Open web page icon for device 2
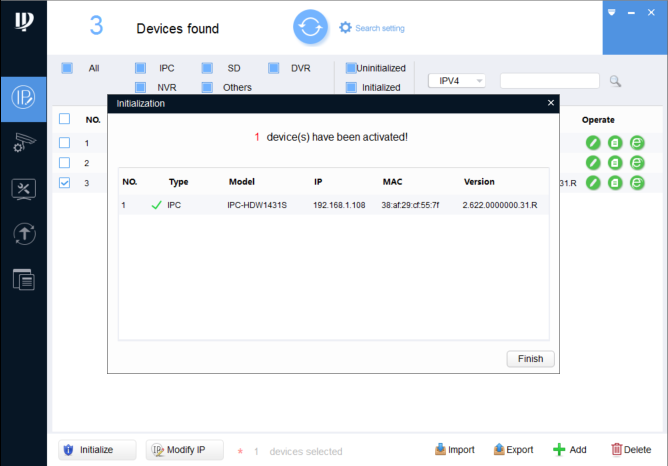This screenshot has height=466, width=668. (637, 163)
